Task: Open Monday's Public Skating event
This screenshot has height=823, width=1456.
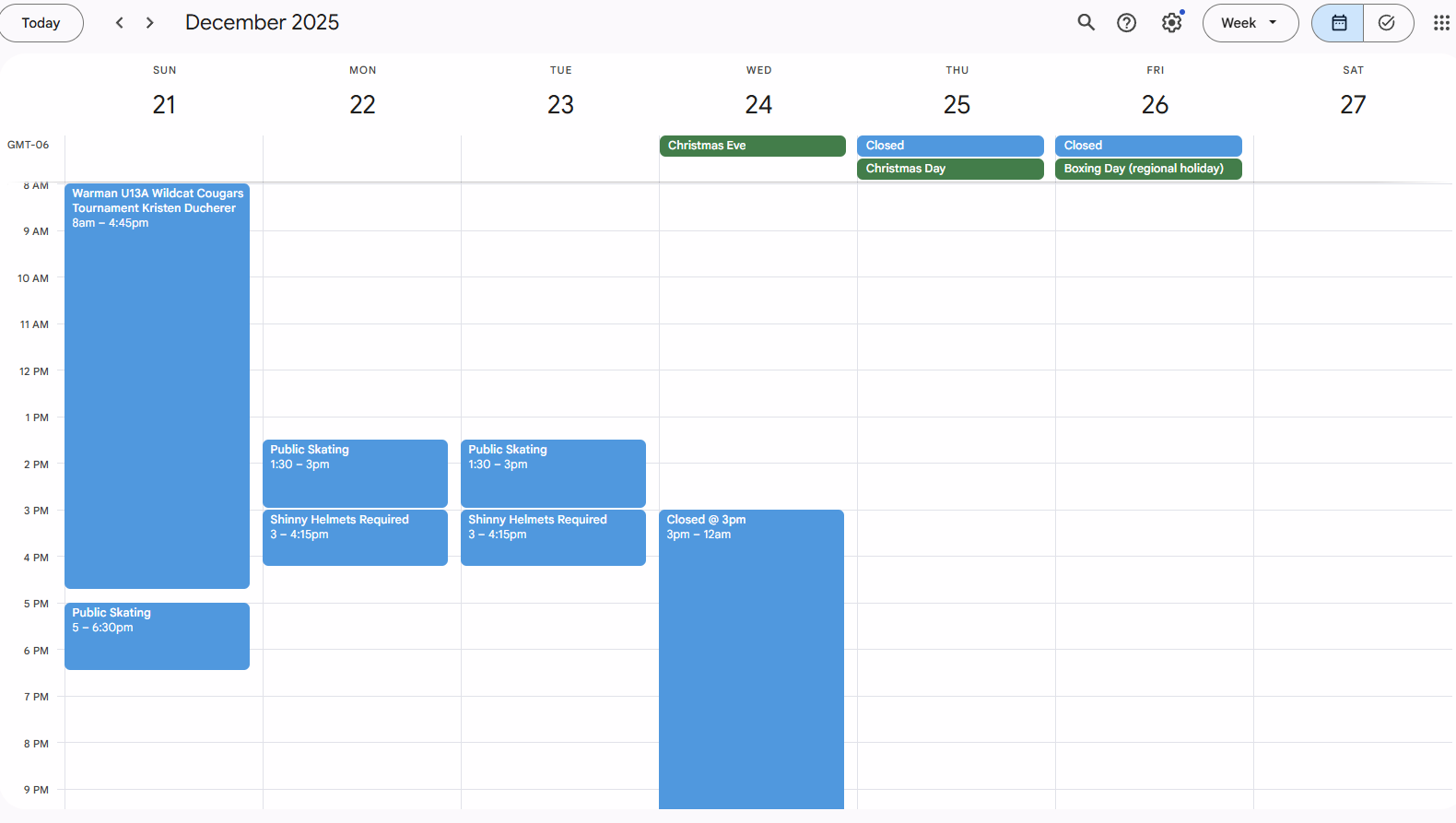Action: pos(355,473)
